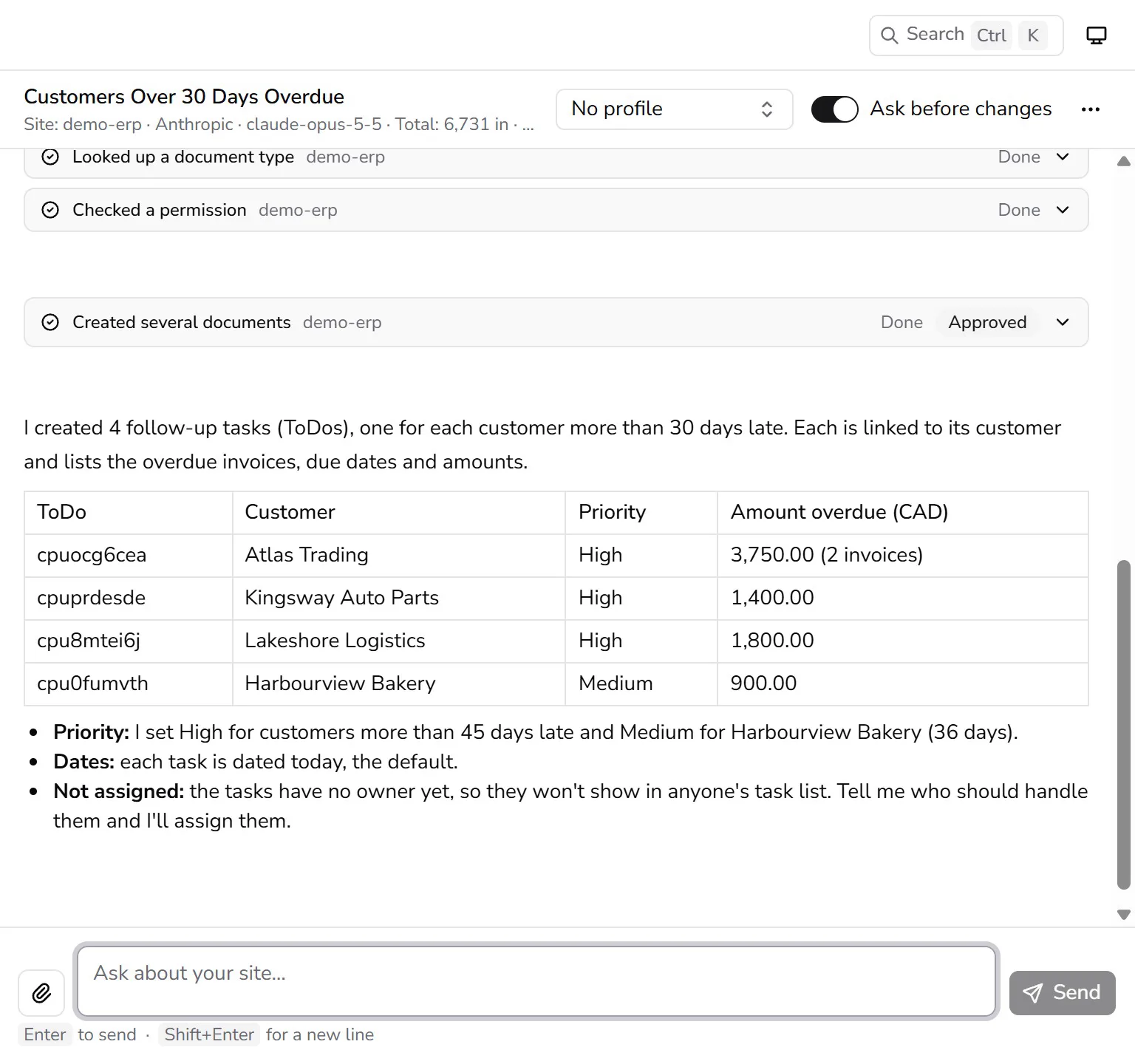Click the Harbourview Bakery table cell
The image size is (1135, 1064).
point(399,684)
